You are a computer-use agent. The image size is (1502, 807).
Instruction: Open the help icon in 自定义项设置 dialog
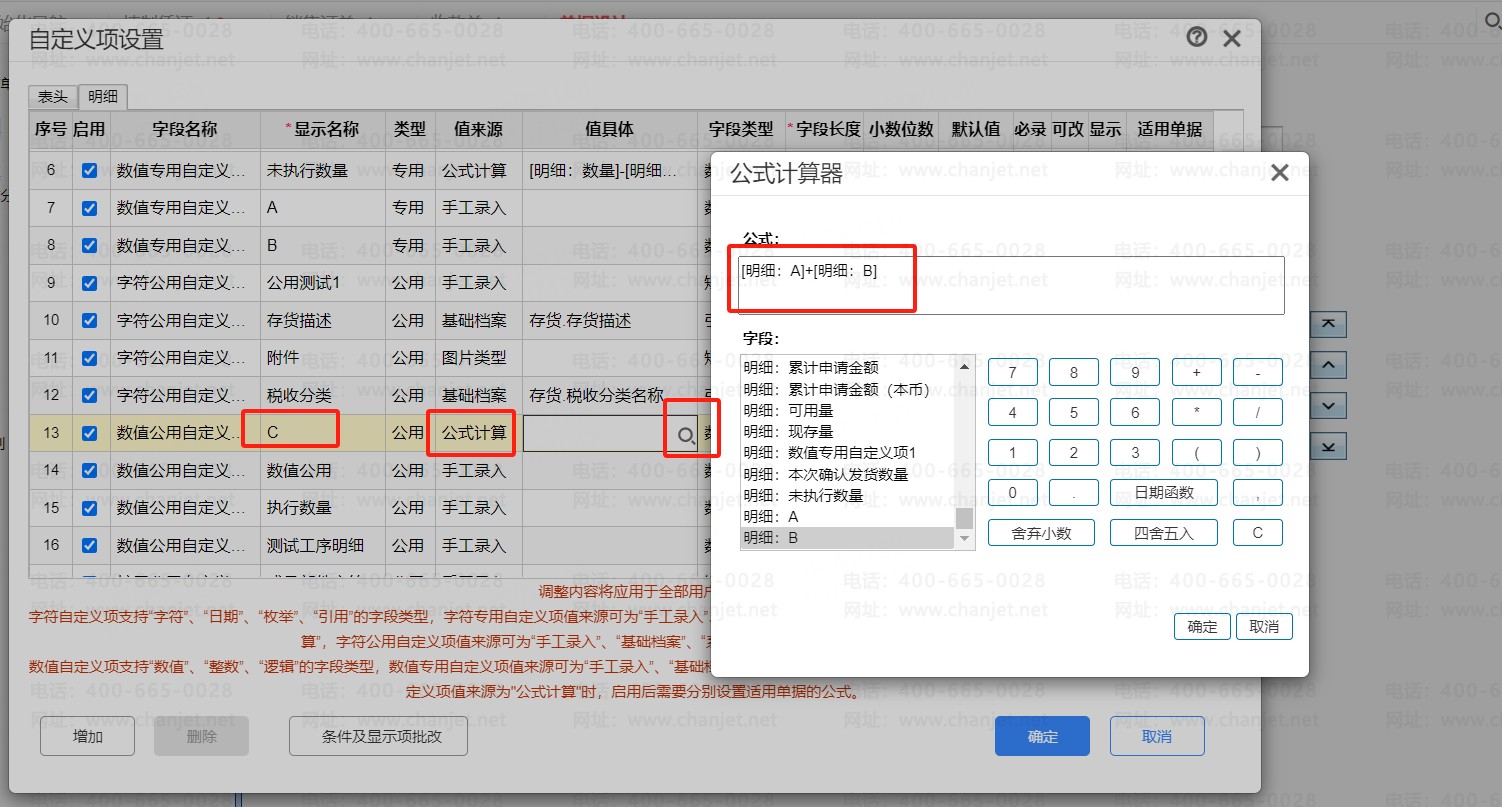tap(1196, 38)
